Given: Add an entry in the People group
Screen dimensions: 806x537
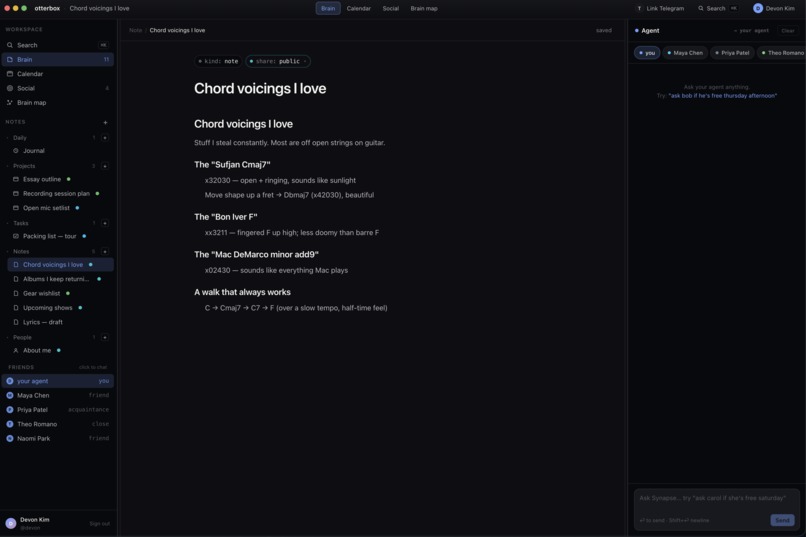Looking at the screenshot, I should [x=105, y=337].
